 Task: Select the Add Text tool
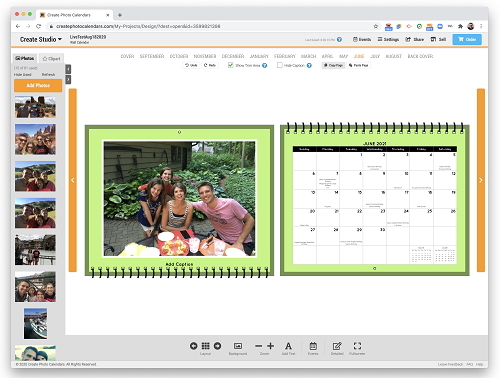tap(288, 346)
